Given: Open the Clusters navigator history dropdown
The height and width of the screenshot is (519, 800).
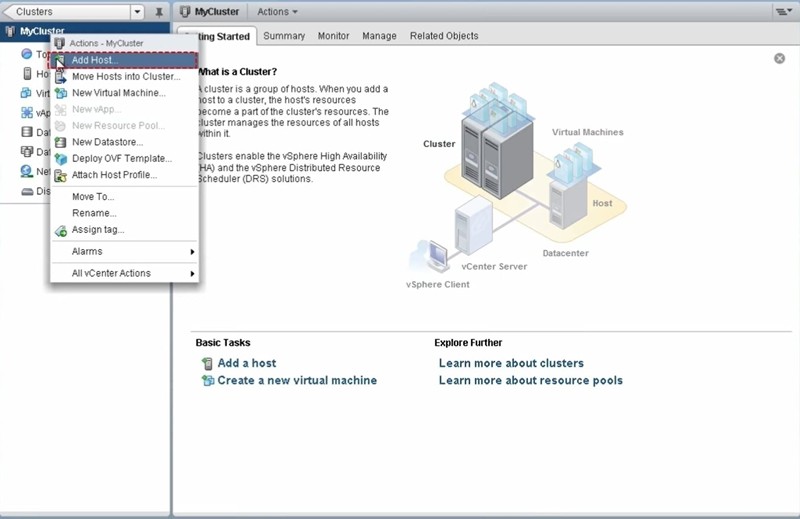Looking at the screenshot, I should 137,12.
